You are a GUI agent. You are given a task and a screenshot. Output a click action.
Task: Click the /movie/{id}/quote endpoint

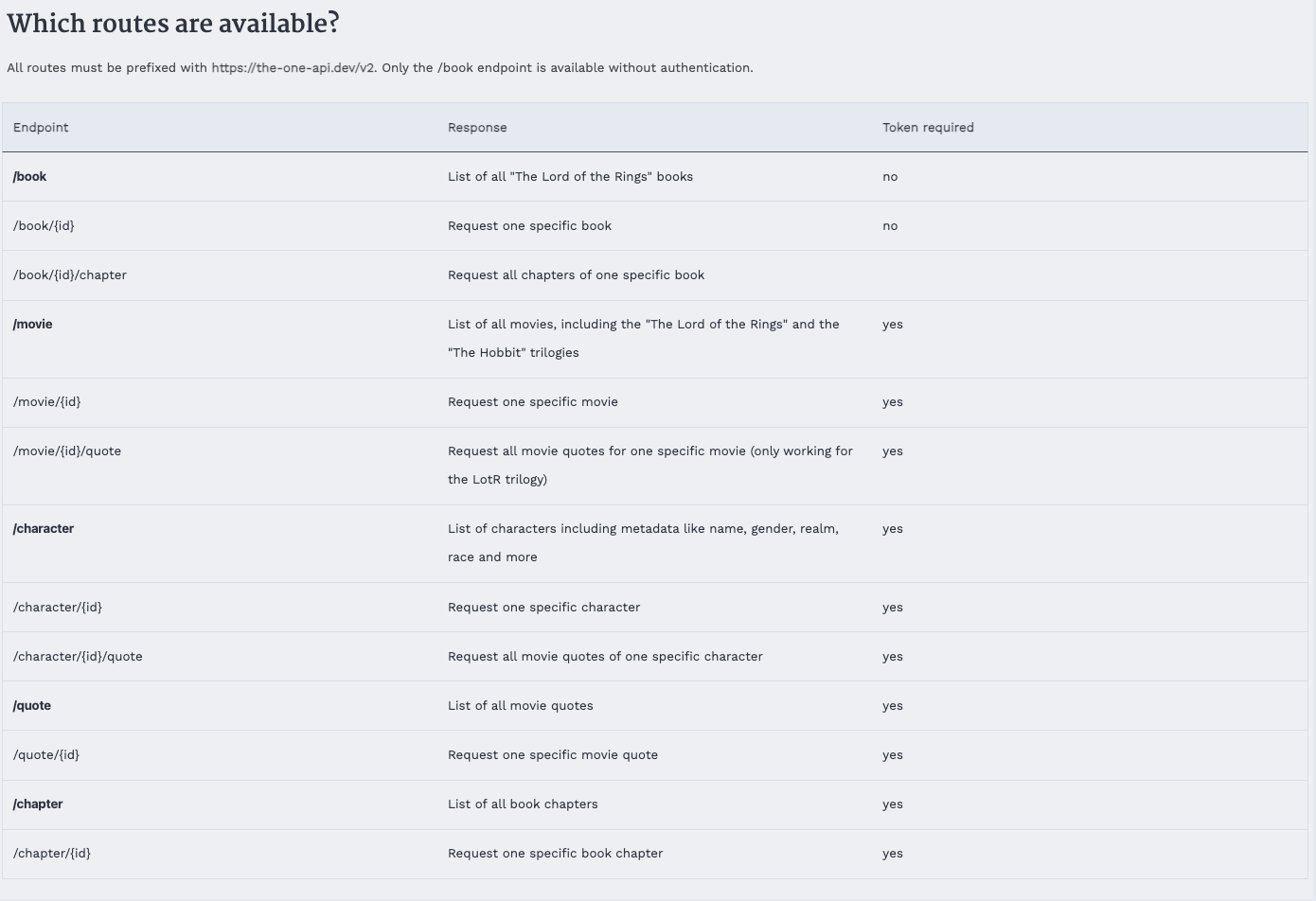[67, 451]
